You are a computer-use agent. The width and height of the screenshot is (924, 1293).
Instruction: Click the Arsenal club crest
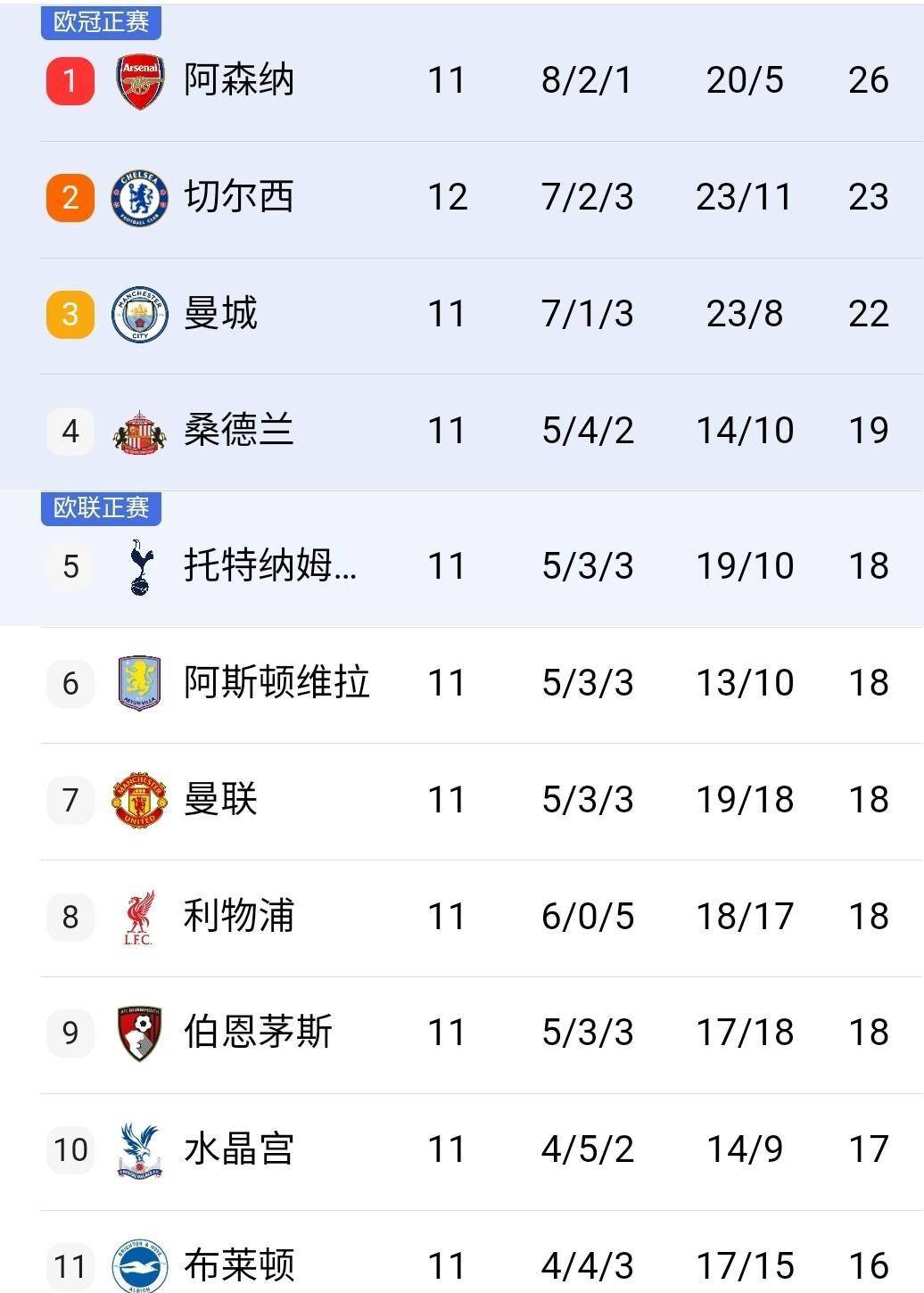(140, 81)
